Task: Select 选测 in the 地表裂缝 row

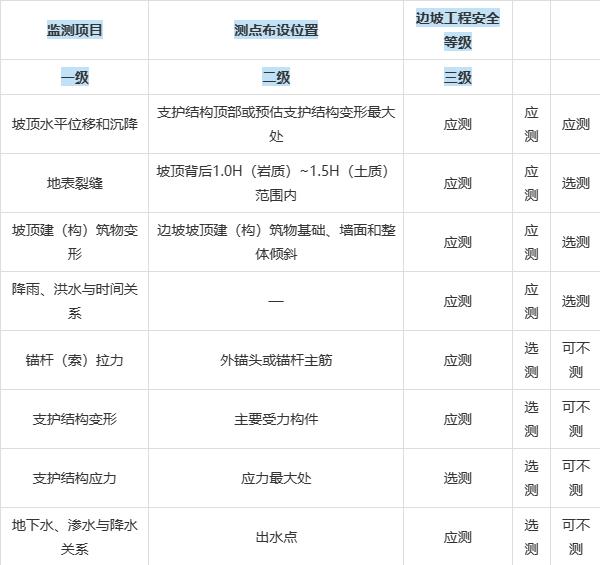Action: coord(576,183)
